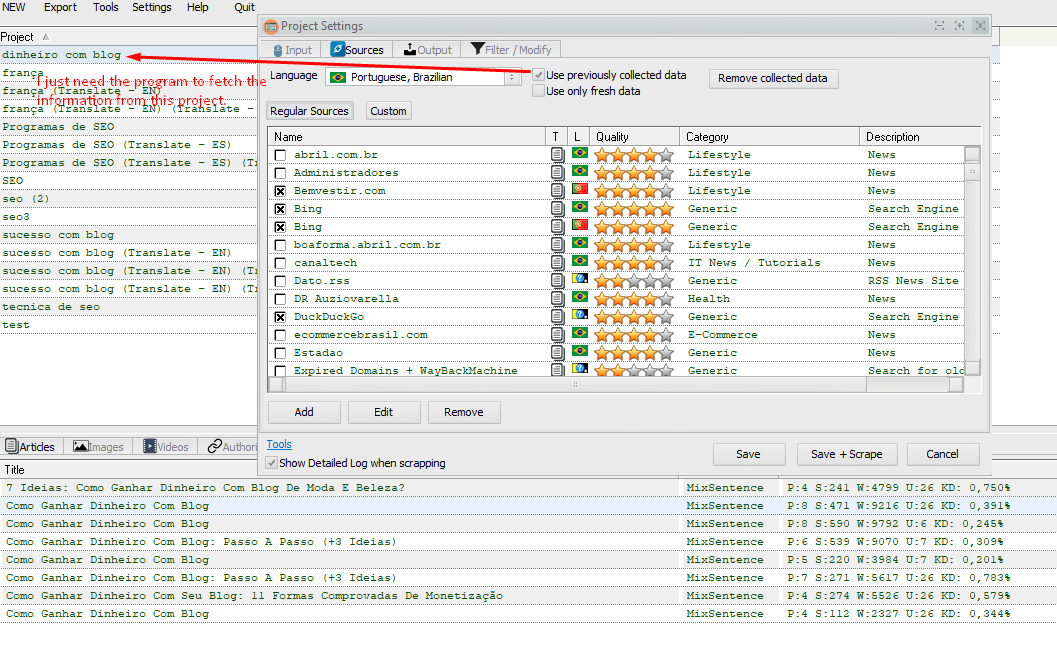Sort by Quality column header
This screenshot has height=655, width=1057.
[634, 137]
